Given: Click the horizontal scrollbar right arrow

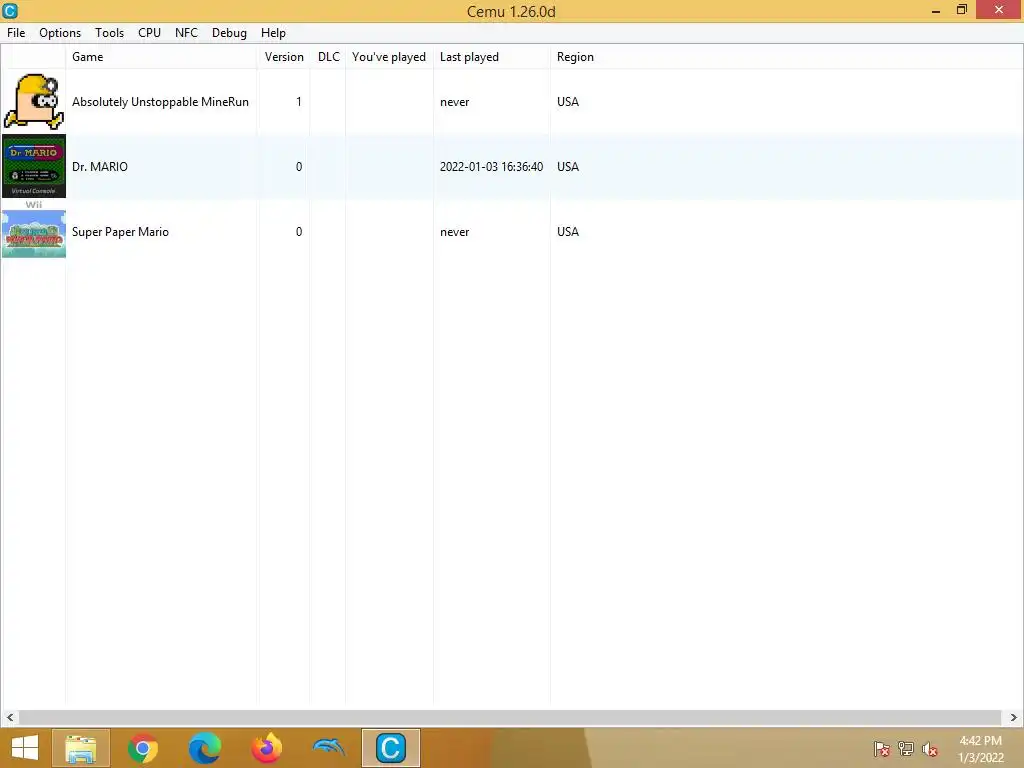Looking at the screenshot, I should (1013, 717).
